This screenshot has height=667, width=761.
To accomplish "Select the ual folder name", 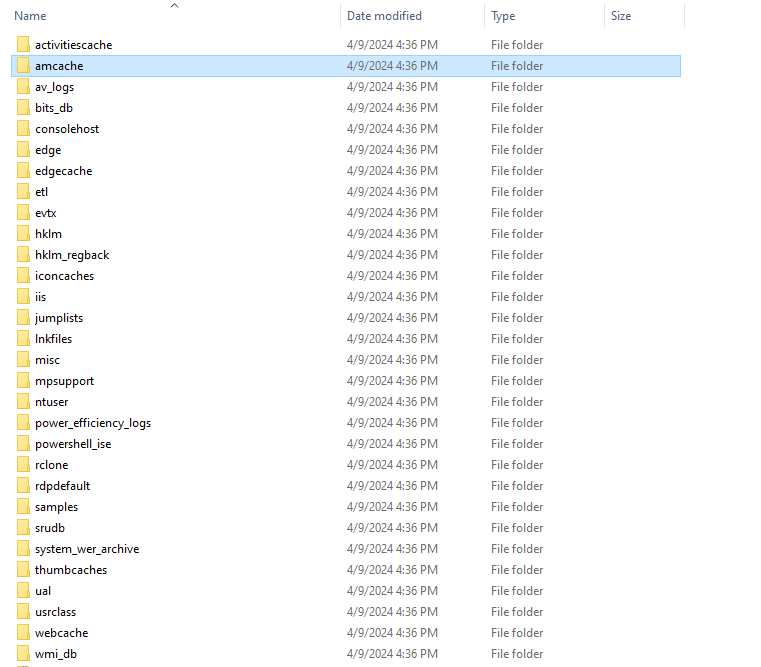I will pos(43,591).
